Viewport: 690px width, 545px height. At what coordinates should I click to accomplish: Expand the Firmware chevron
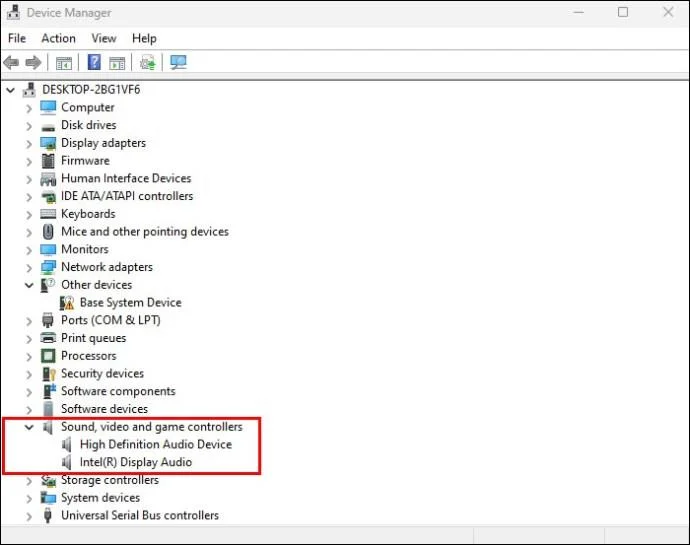pyautogui.click(x=29, y=162)
